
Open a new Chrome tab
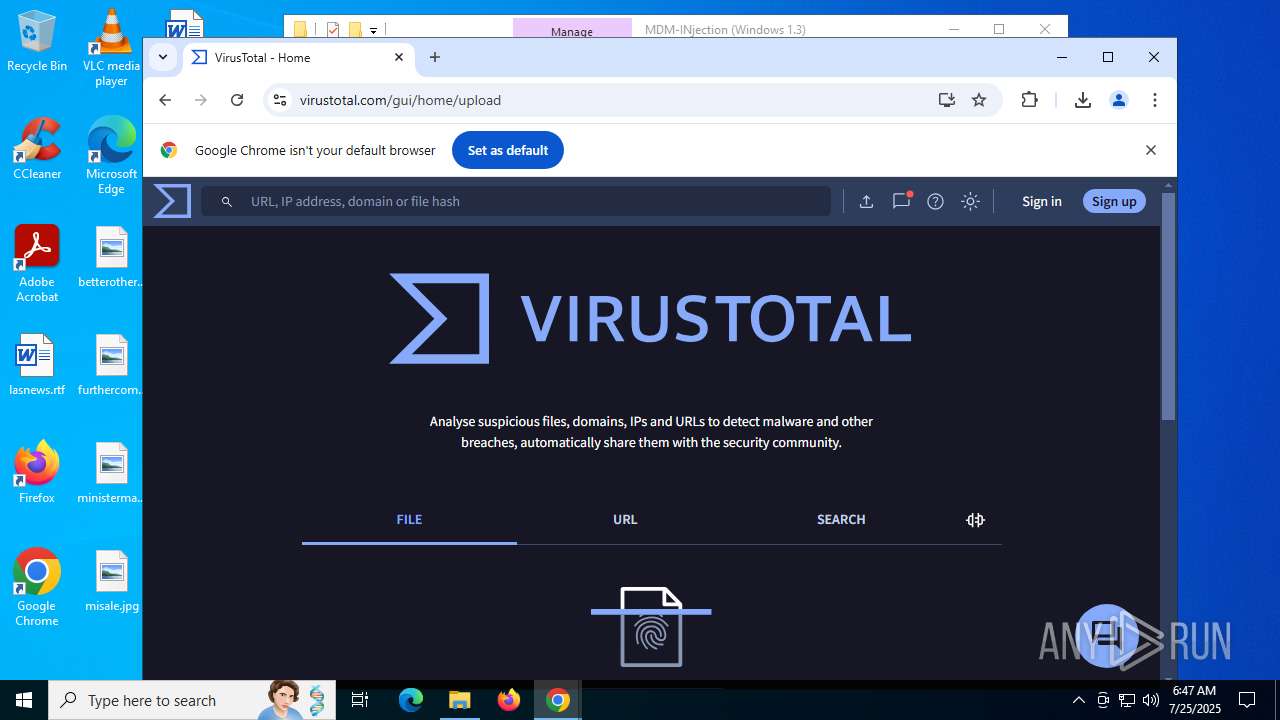click(434, 57)
